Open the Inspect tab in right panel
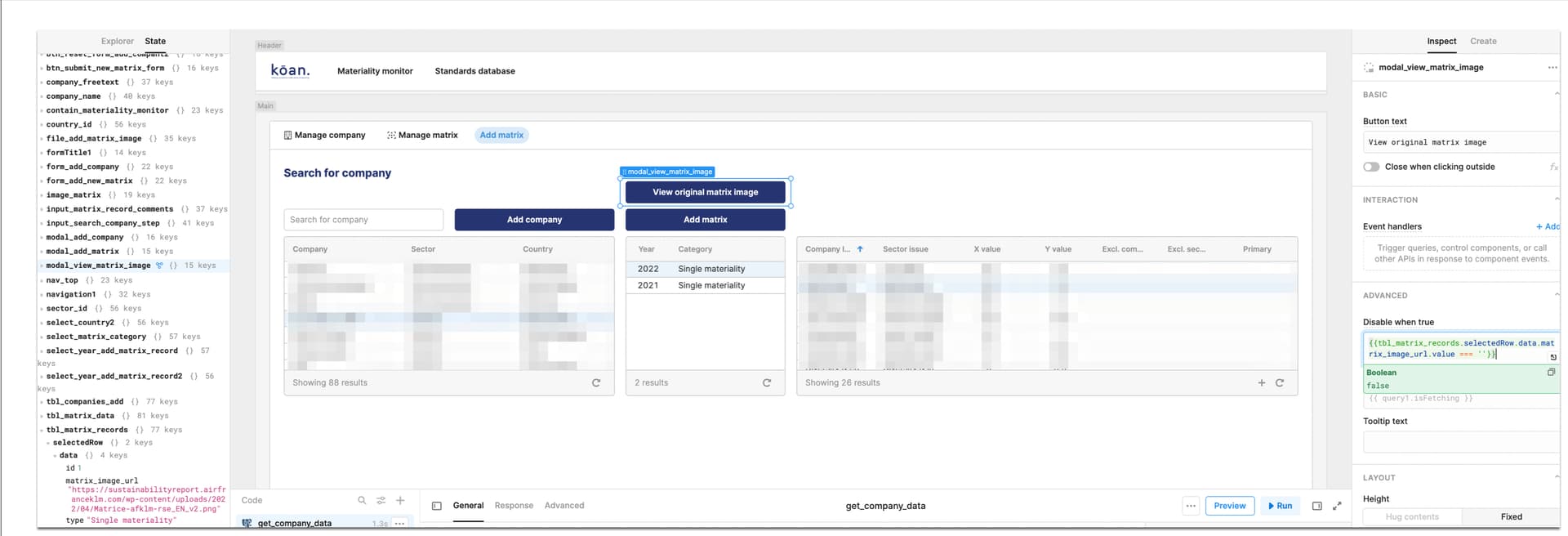 pyautogui.click(x=1441, y=41)
